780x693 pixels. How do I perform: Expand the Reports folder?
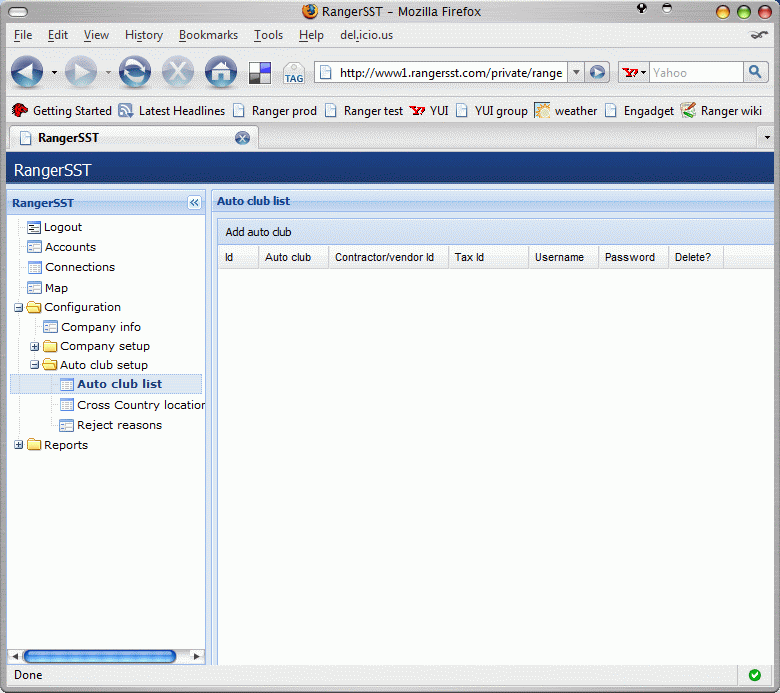point(19,445)
